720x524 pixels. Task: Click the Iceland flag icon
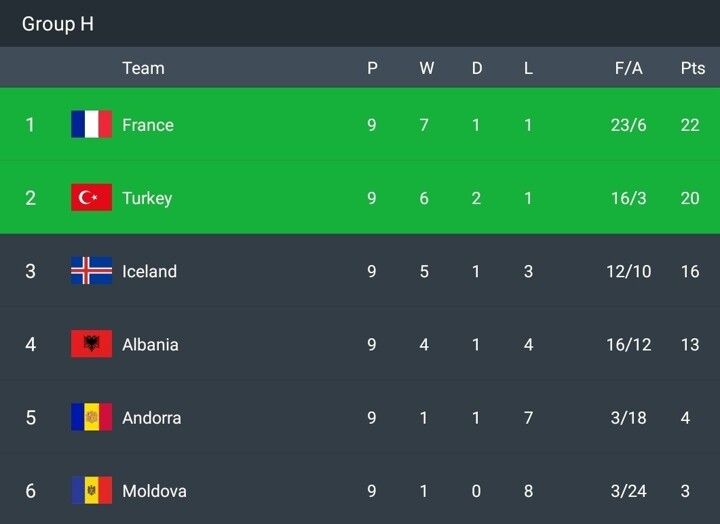pos(91,271)
